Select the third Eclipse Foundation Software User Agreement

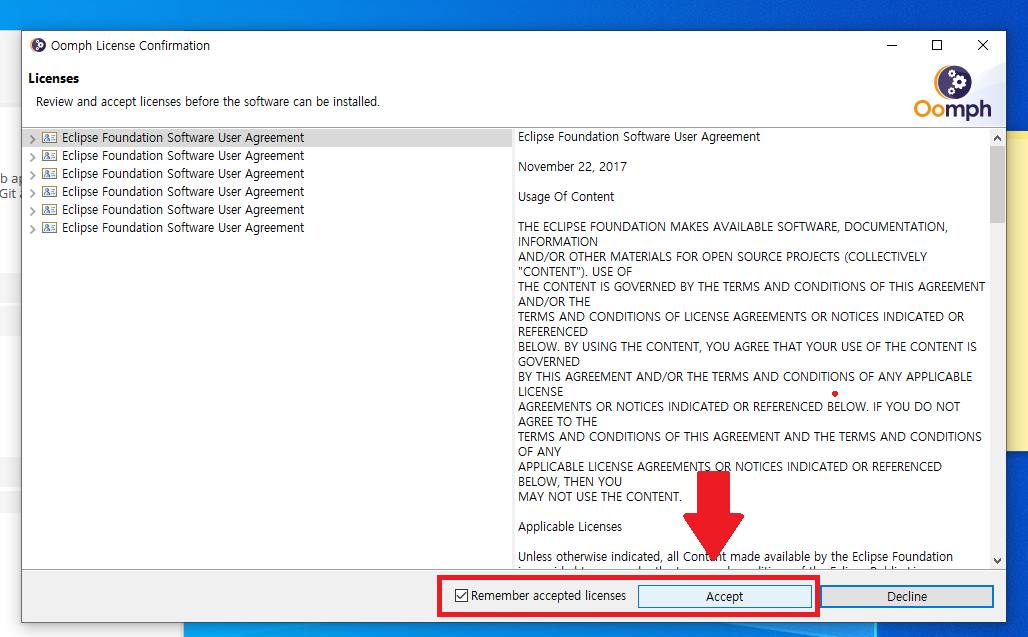coord(183,174)
